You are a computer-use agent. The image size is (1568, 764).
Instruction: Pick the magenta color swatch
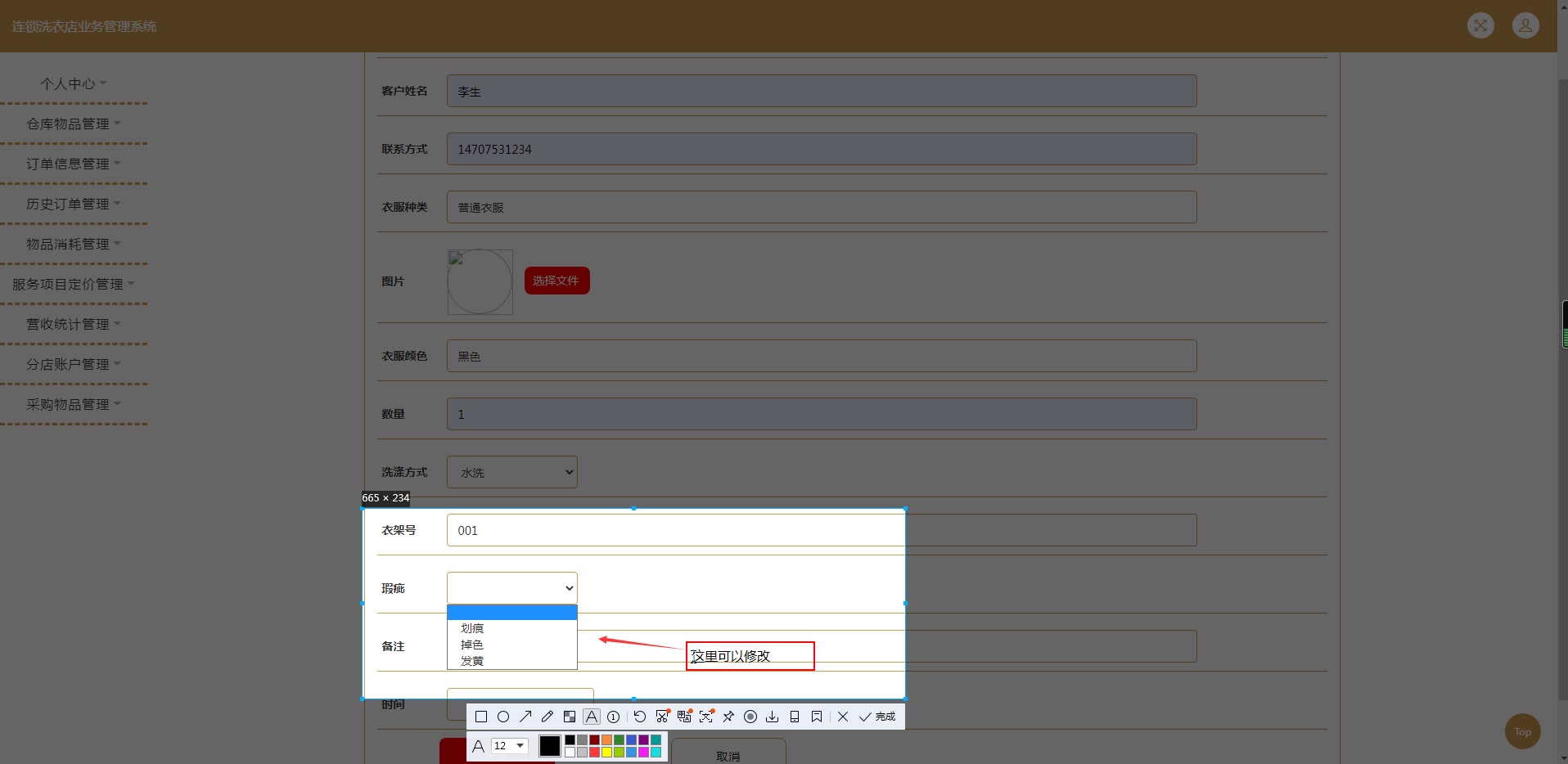coord(643,753)
